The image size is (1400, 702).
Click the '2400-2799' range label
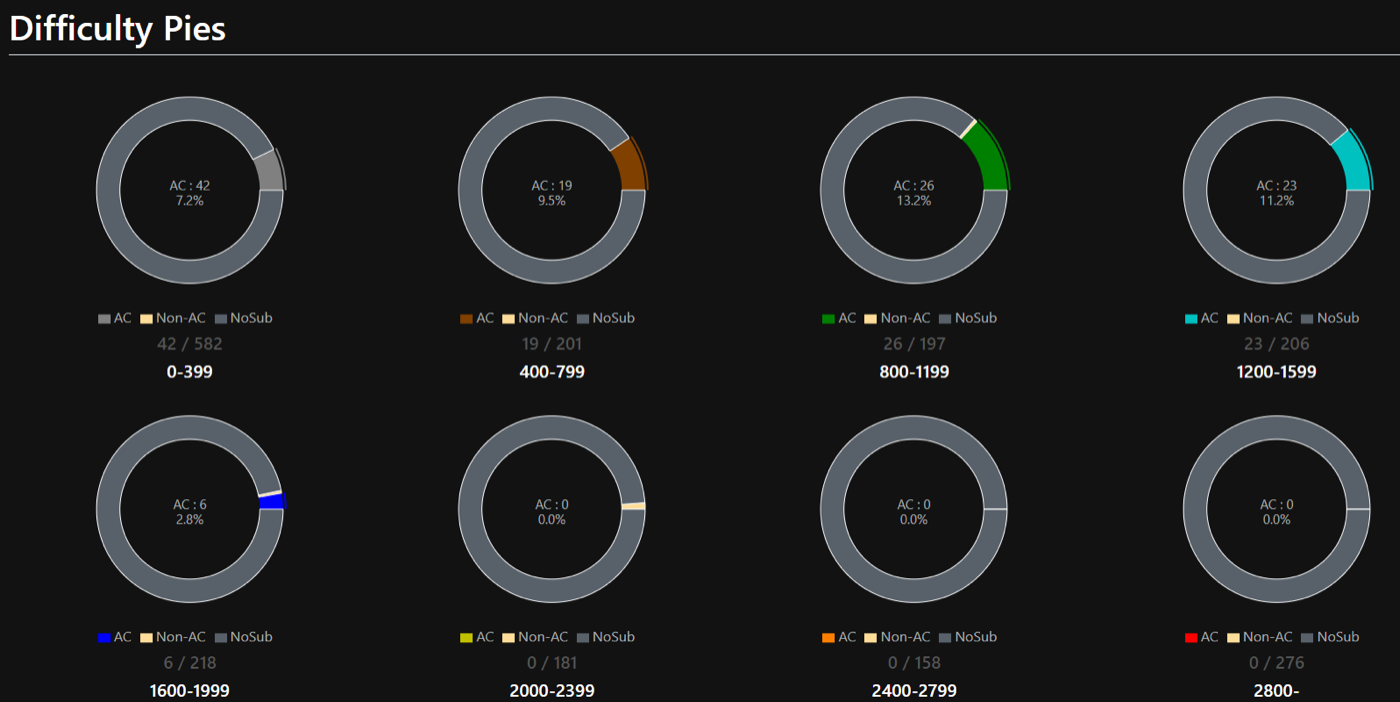(914, 691)
